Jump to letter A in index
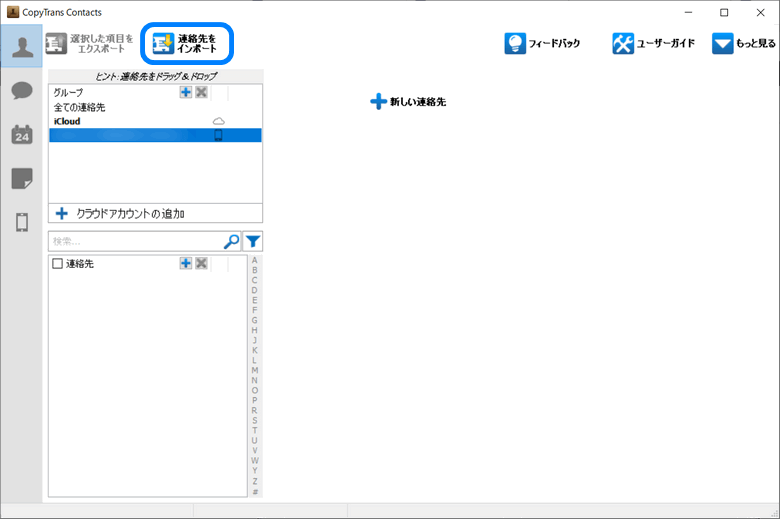 point(255,260)
